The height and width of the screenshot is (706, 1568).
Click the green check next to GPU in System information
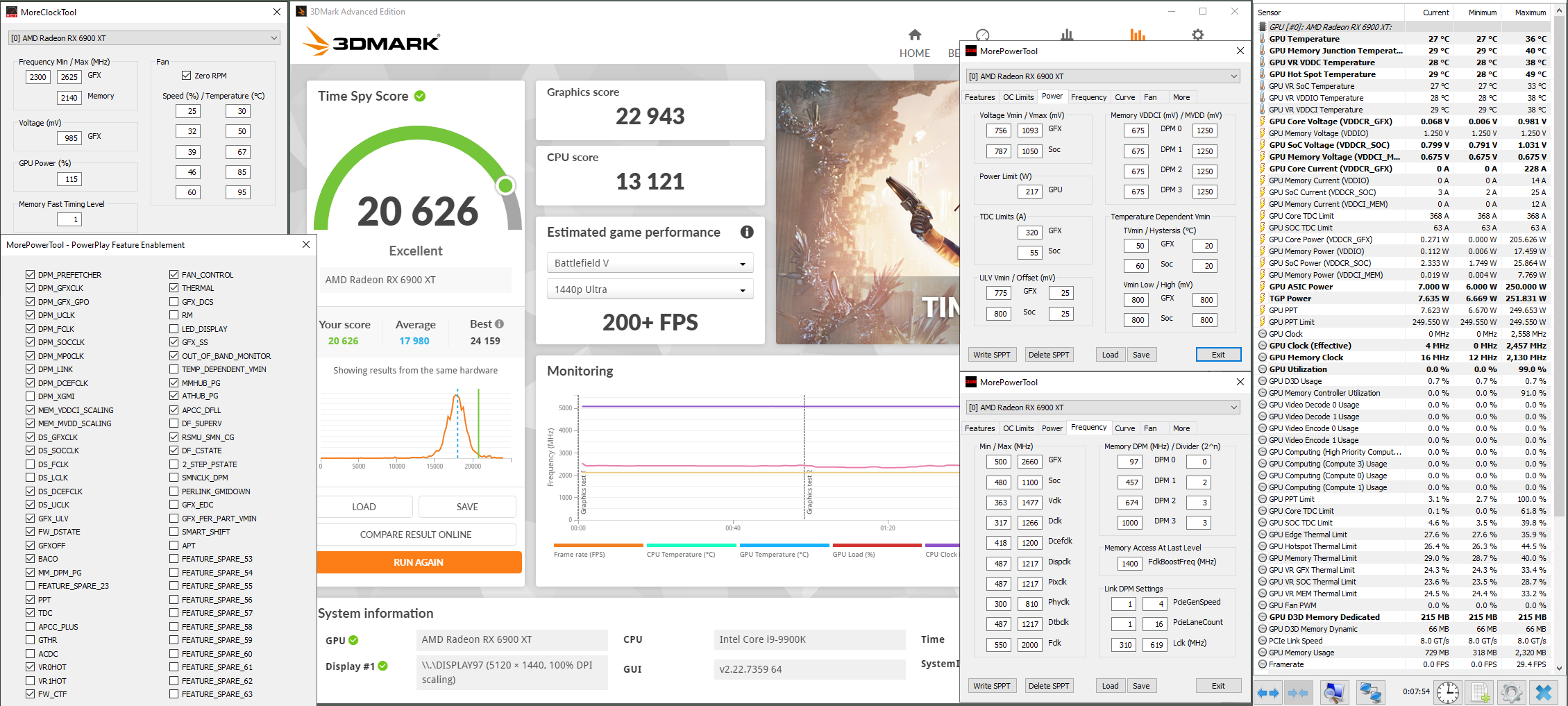point(353,640)
